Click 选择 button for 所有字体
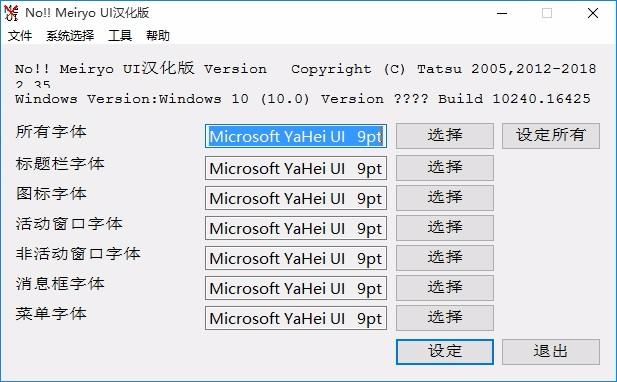The height and width of the screenshot is (382, 617). click(x=445, y=136)
